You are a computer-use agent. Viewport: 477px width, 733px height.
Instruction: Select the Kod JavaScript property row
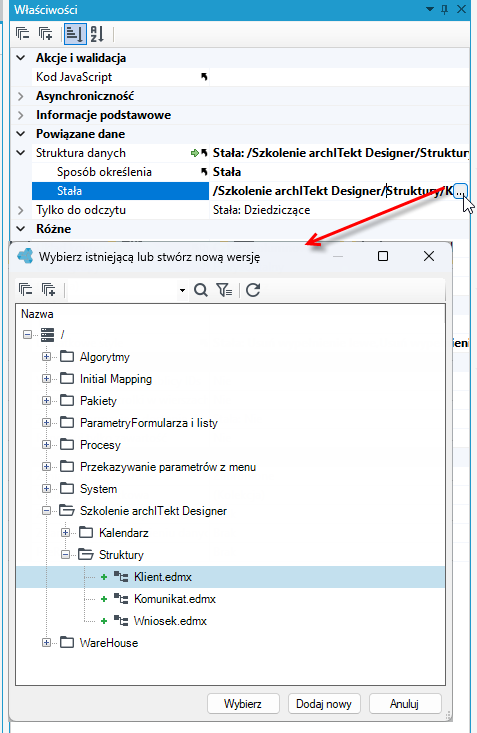click(251, 77)
